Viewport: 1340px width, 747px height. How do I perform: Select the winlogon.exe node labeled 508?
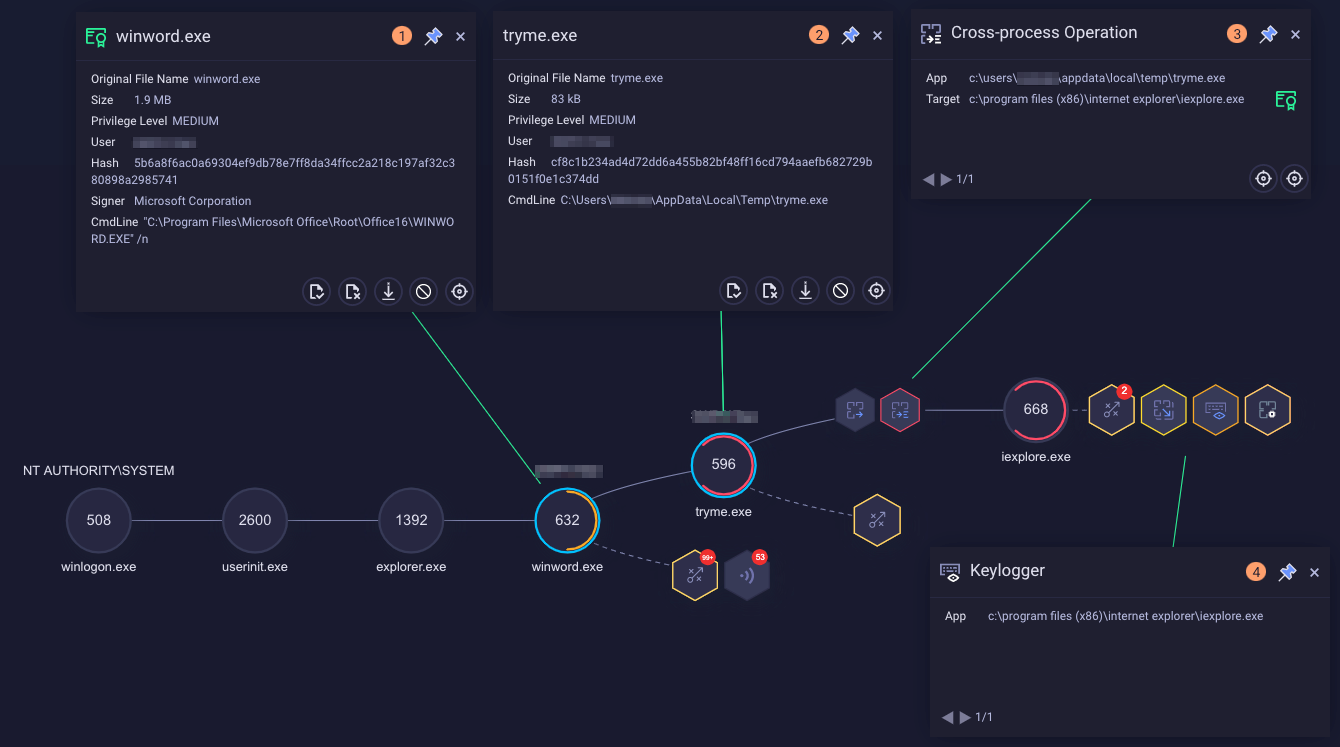pyautogui.click(x=98, y=520)
